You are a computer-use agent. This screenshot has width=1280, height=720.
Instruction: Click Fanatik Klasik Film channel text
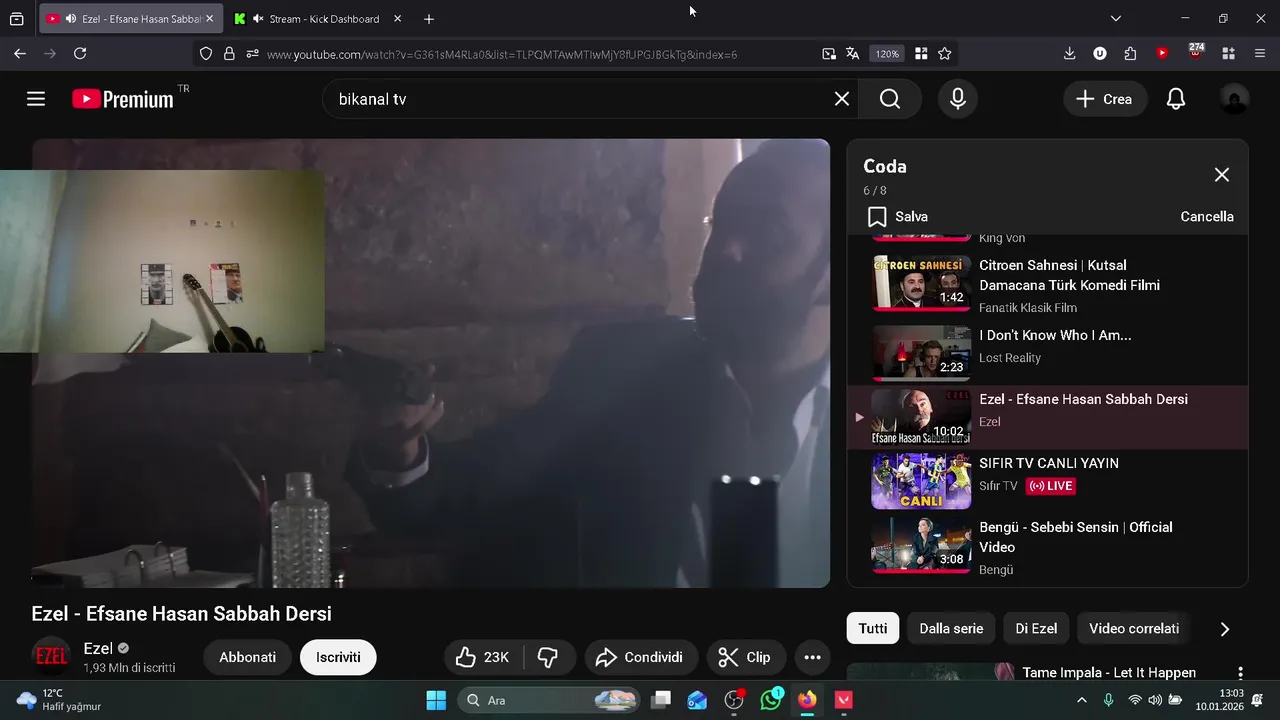point(1027,308)
